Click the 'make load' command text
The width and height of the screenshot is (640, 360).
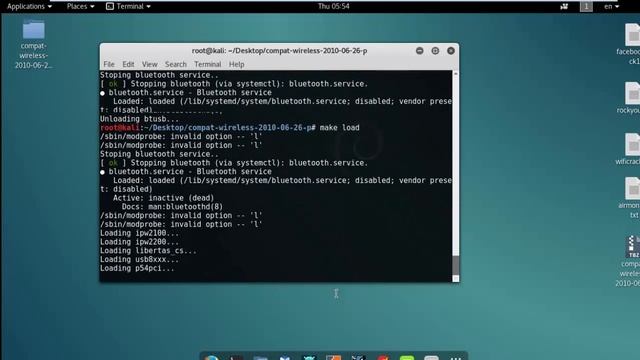pos(340,128)
